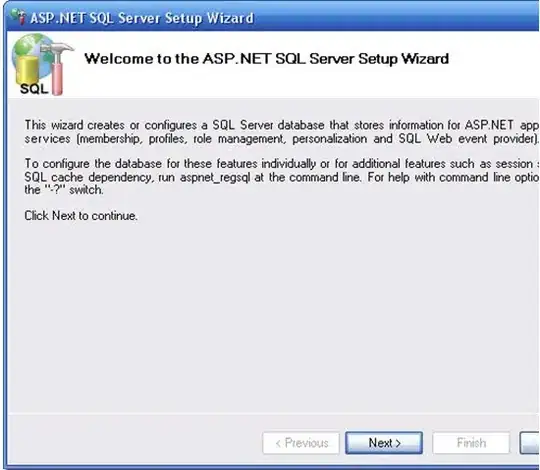Click the greyed-out Finish button
This screenshot has height=470, width=540.
coord(471,443)
